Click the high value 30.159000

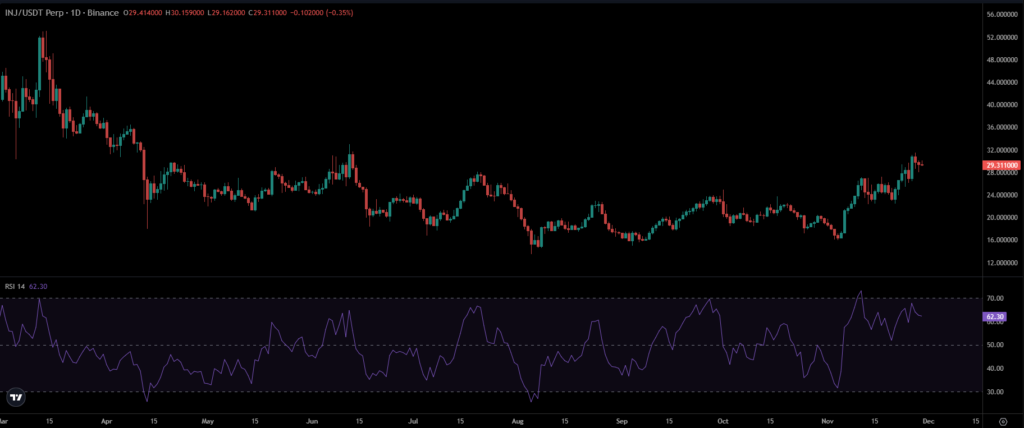point(187,12)
